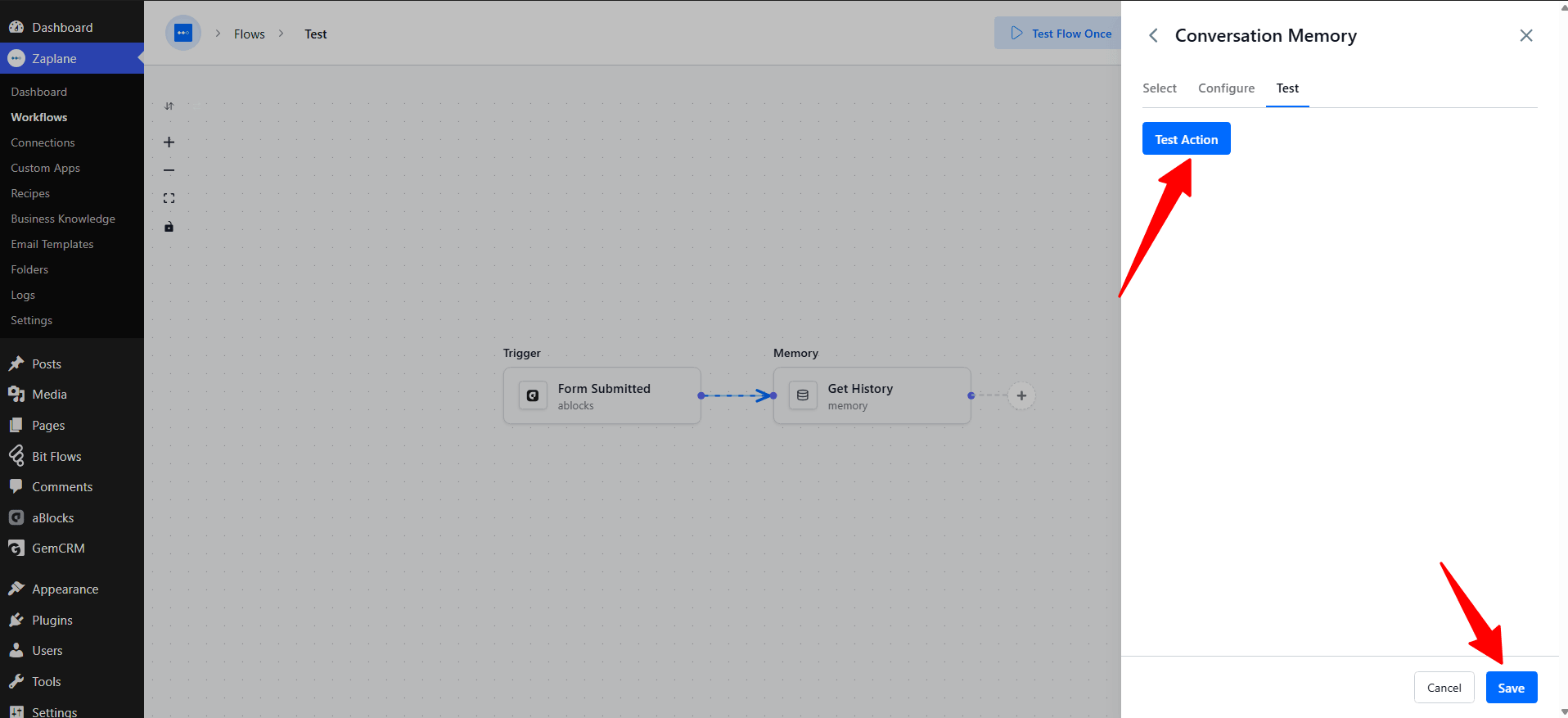Click the Save button
This screenshot has width=1568, height=718.
(x=1511, y=688)
